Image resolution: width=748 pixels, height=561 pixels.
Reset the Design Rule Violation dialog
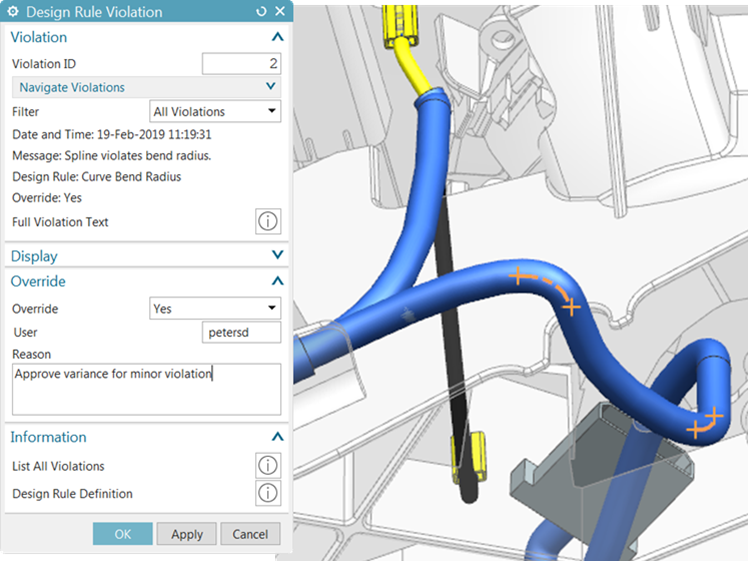(x=261, y=11)
